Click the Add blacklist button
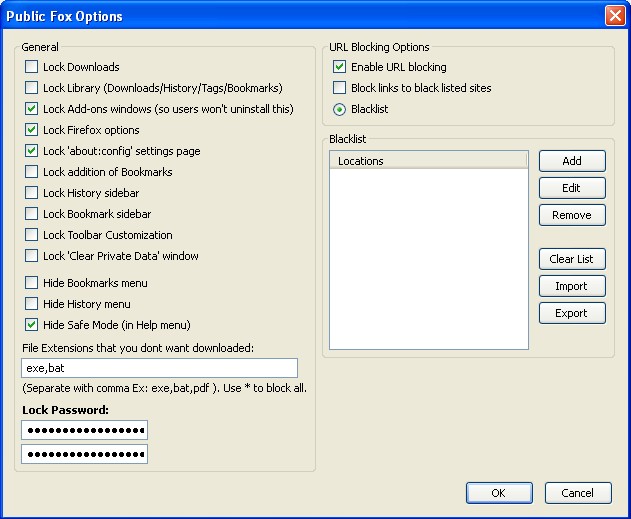The width and height of the screenshot is (631, 519). coord(572,161)
